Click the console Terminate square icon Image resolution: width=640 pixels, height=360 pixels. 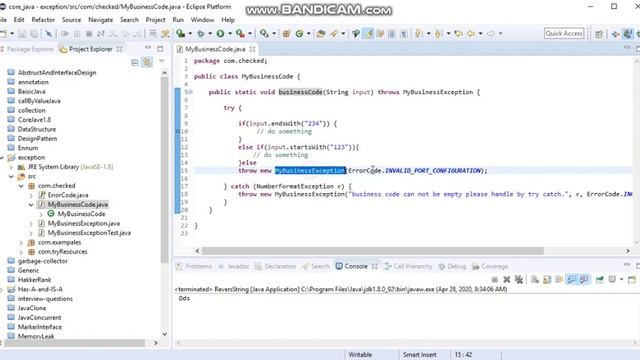495,279
